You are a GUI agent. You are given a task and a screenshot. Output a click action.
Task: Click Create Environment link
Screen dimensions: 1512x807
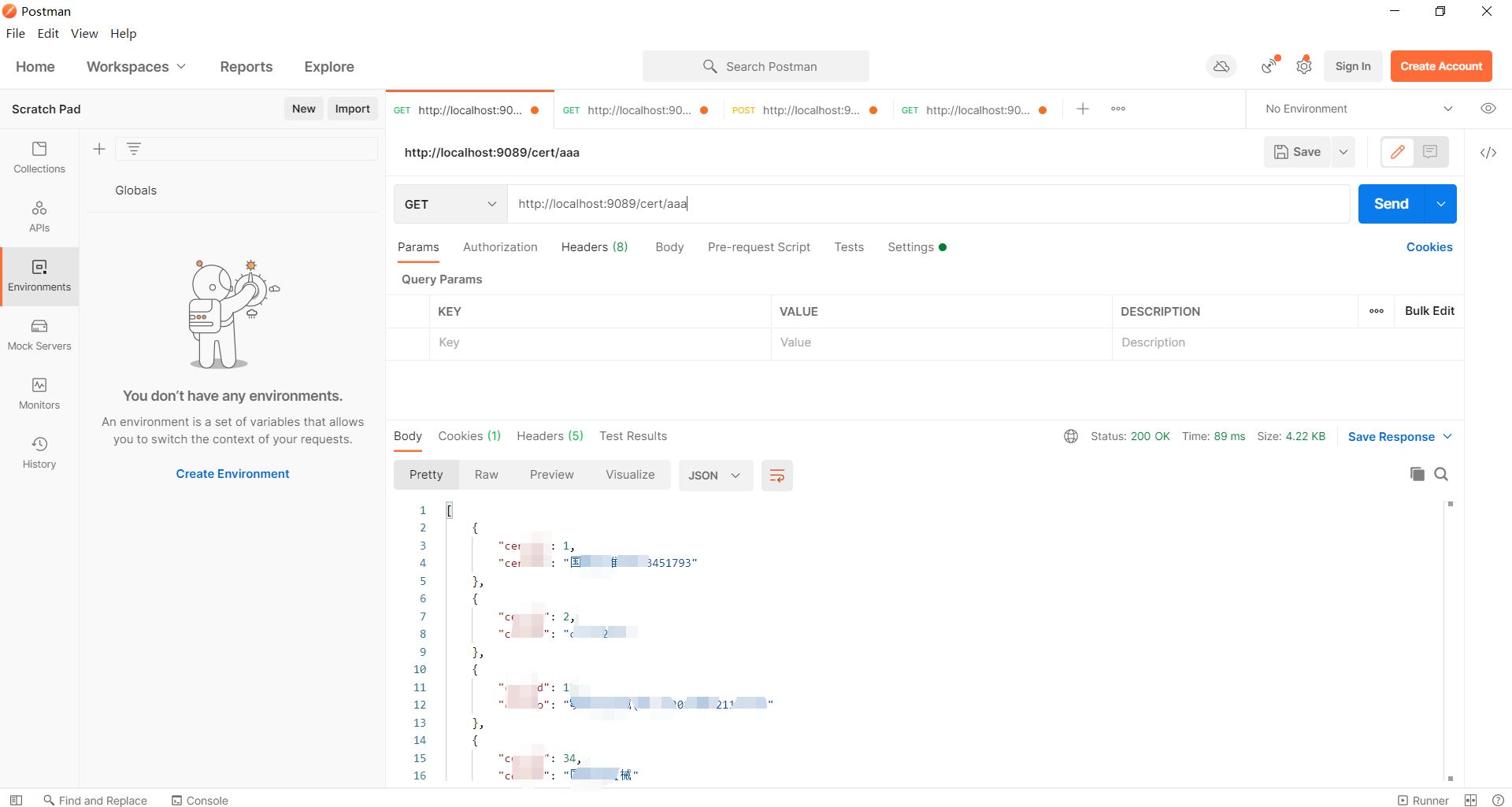[x=232, y=474]
